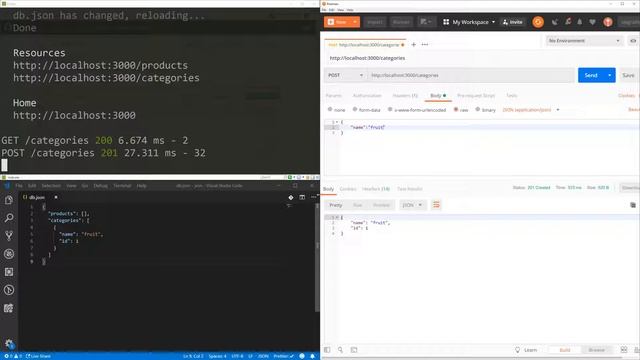Open the Terminal menu in VS Code
The width and height of the screenshot is (640, 360).
coord(122,186)
